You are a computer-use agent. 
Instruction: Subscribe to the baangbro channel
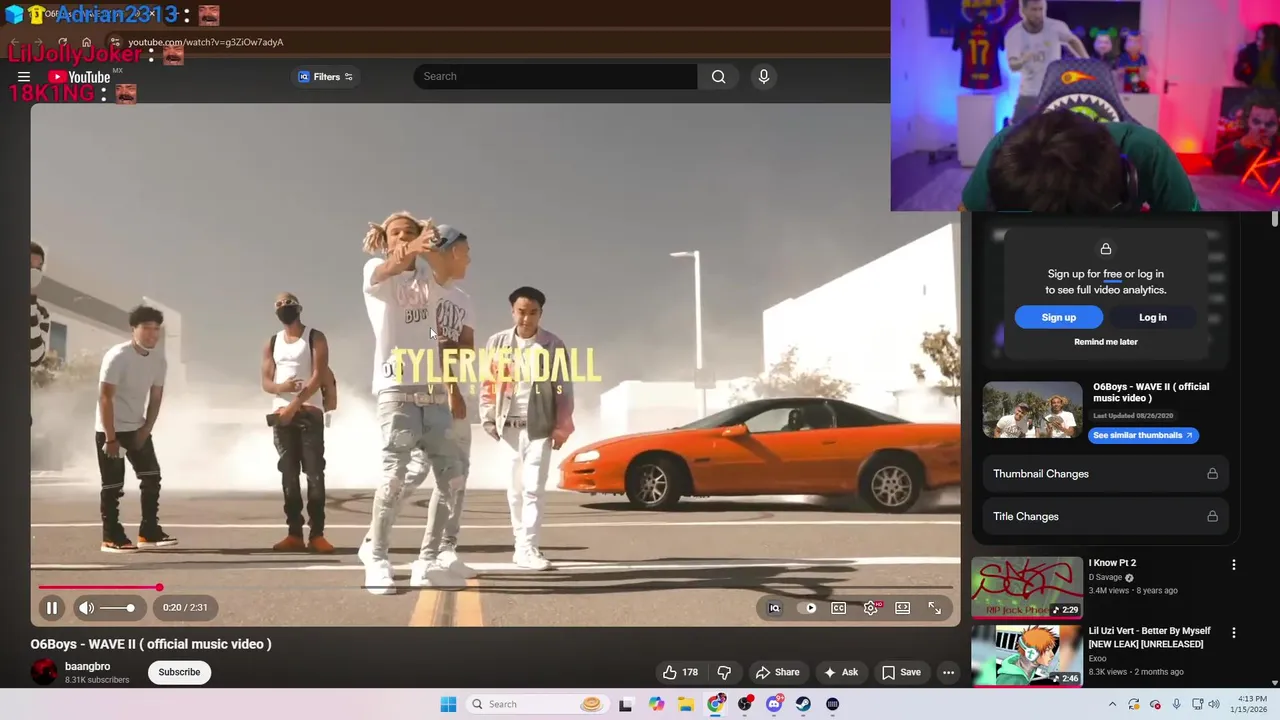coord(179,672)
